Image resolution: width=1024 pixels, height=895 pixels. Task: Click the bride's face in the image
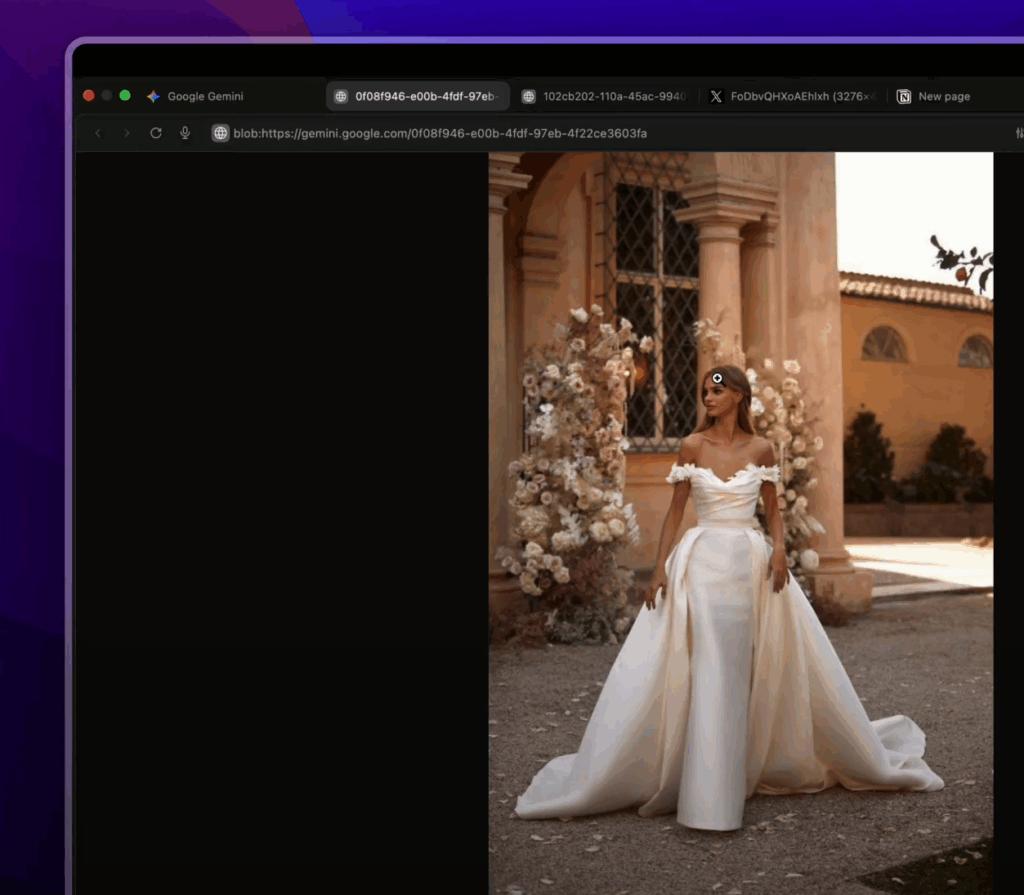click(724, 395)
